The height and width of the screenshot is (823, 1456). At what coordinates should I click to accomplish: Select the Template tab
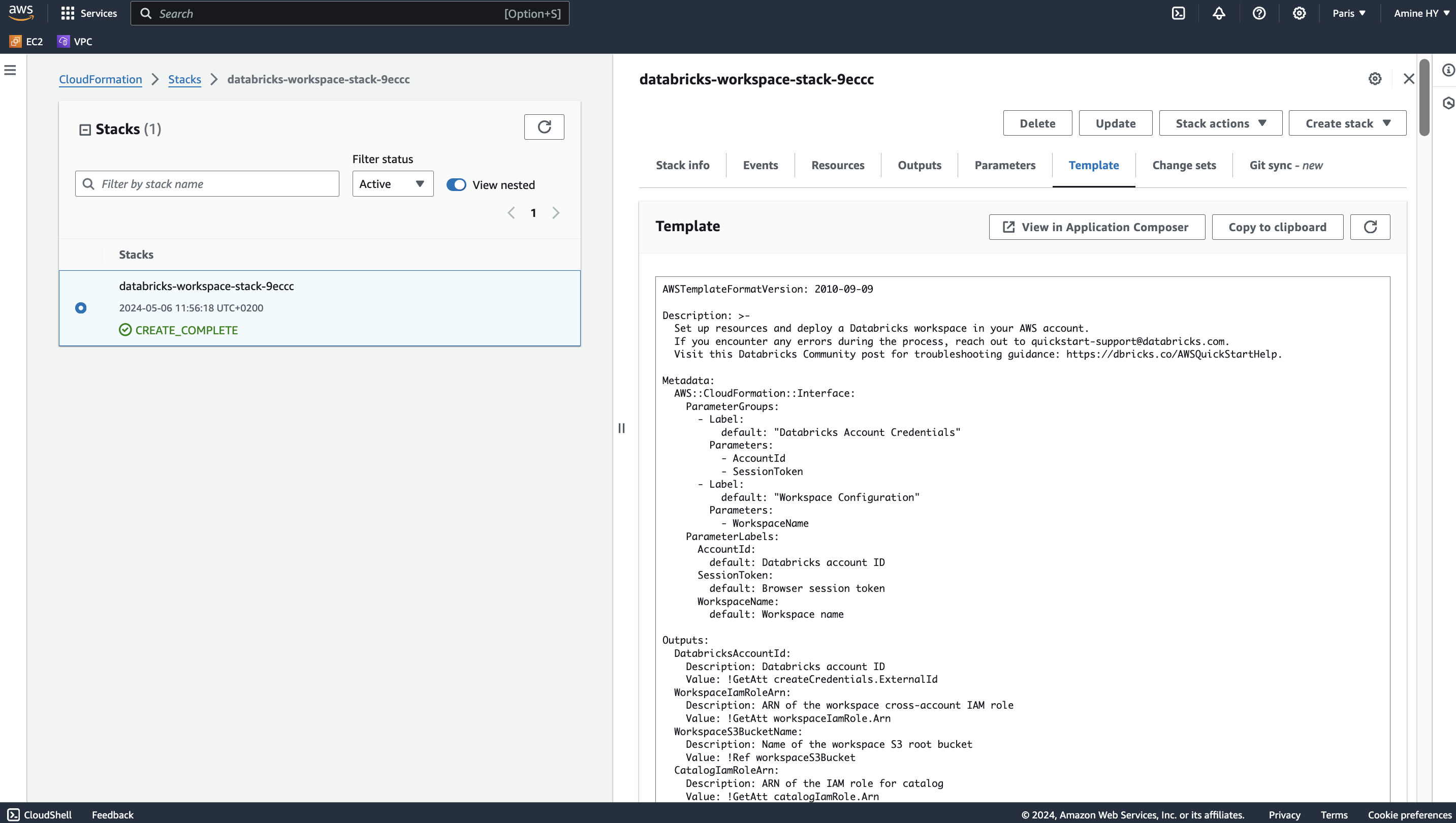(x=1093, y=165)
